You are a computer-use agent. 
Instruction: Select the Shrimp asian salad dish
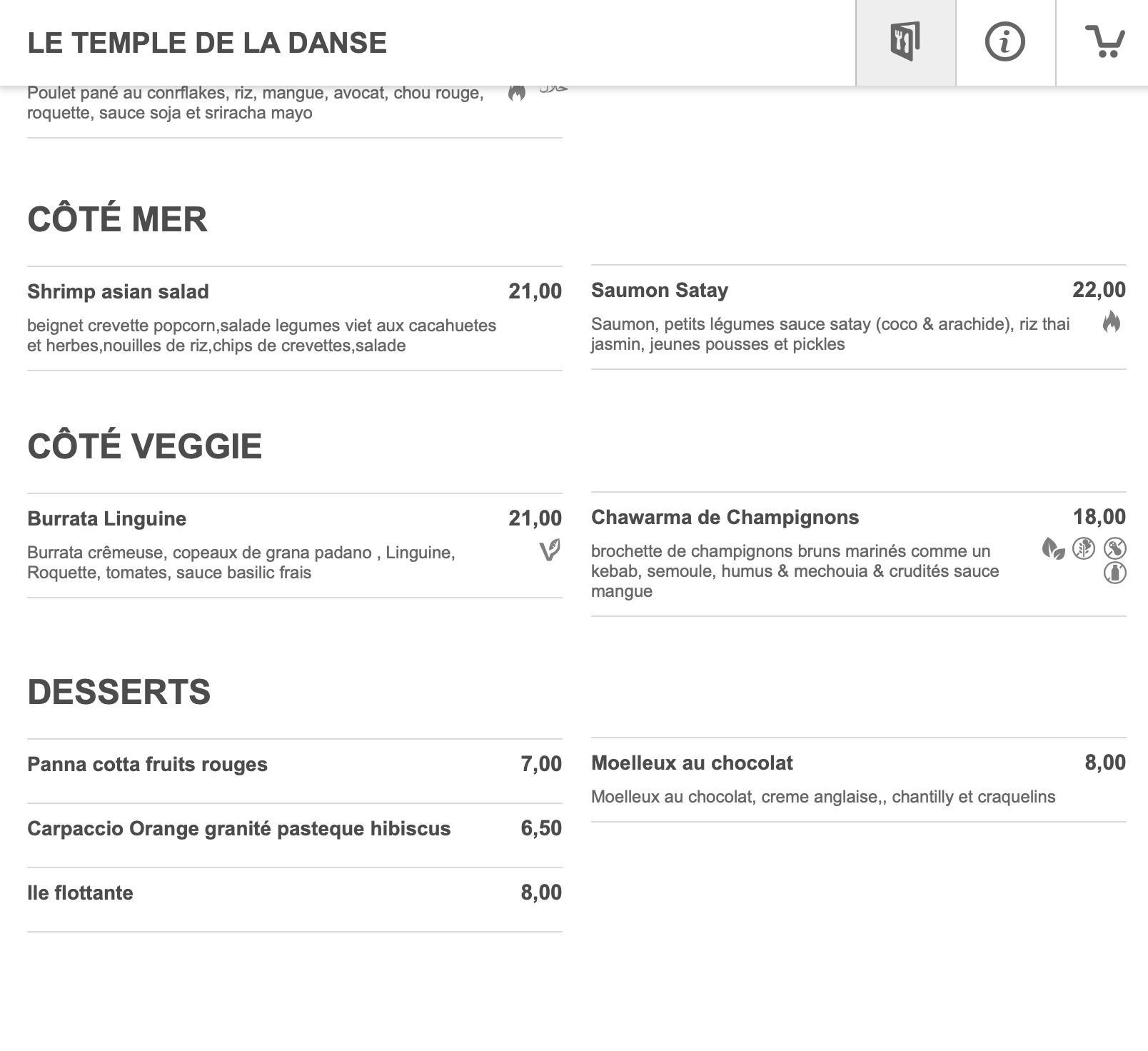(x=295, y=318)
